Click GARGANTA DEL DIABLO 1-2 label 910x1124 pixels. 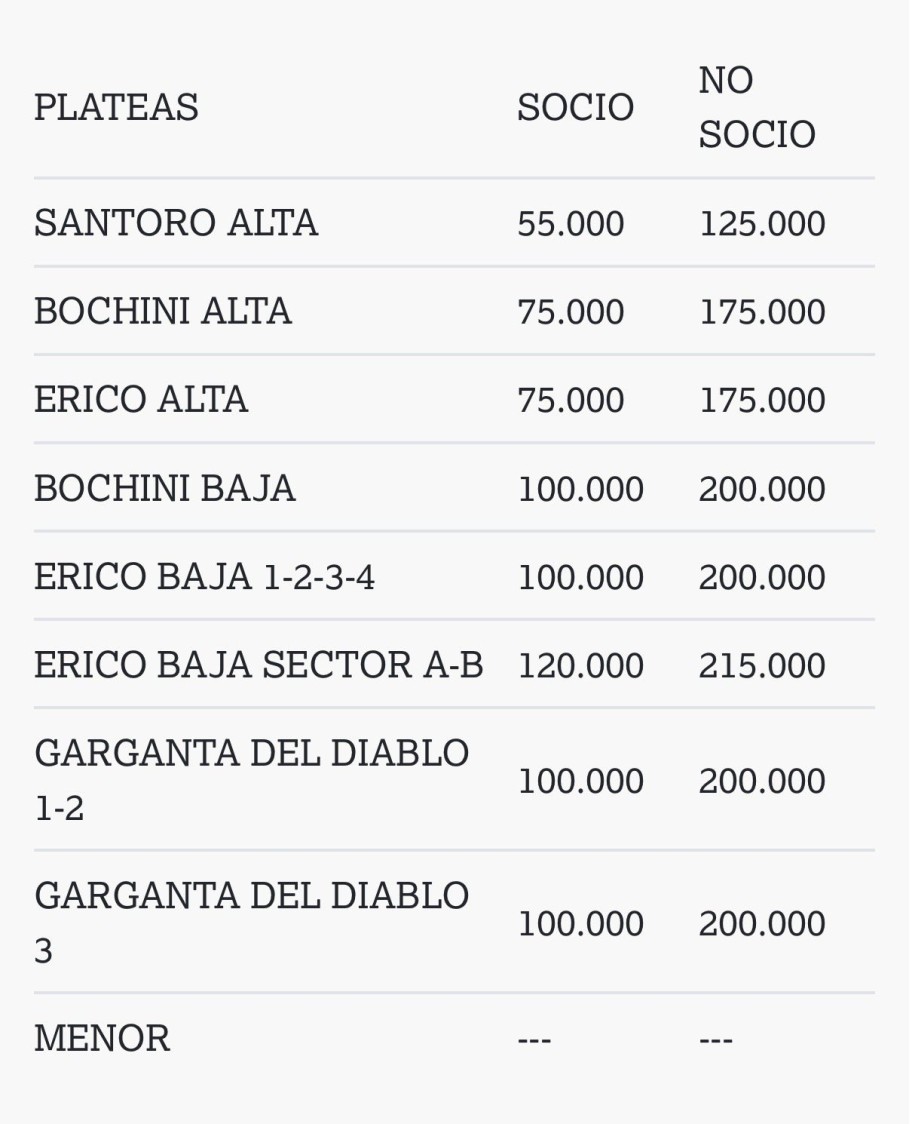point(251,779)
